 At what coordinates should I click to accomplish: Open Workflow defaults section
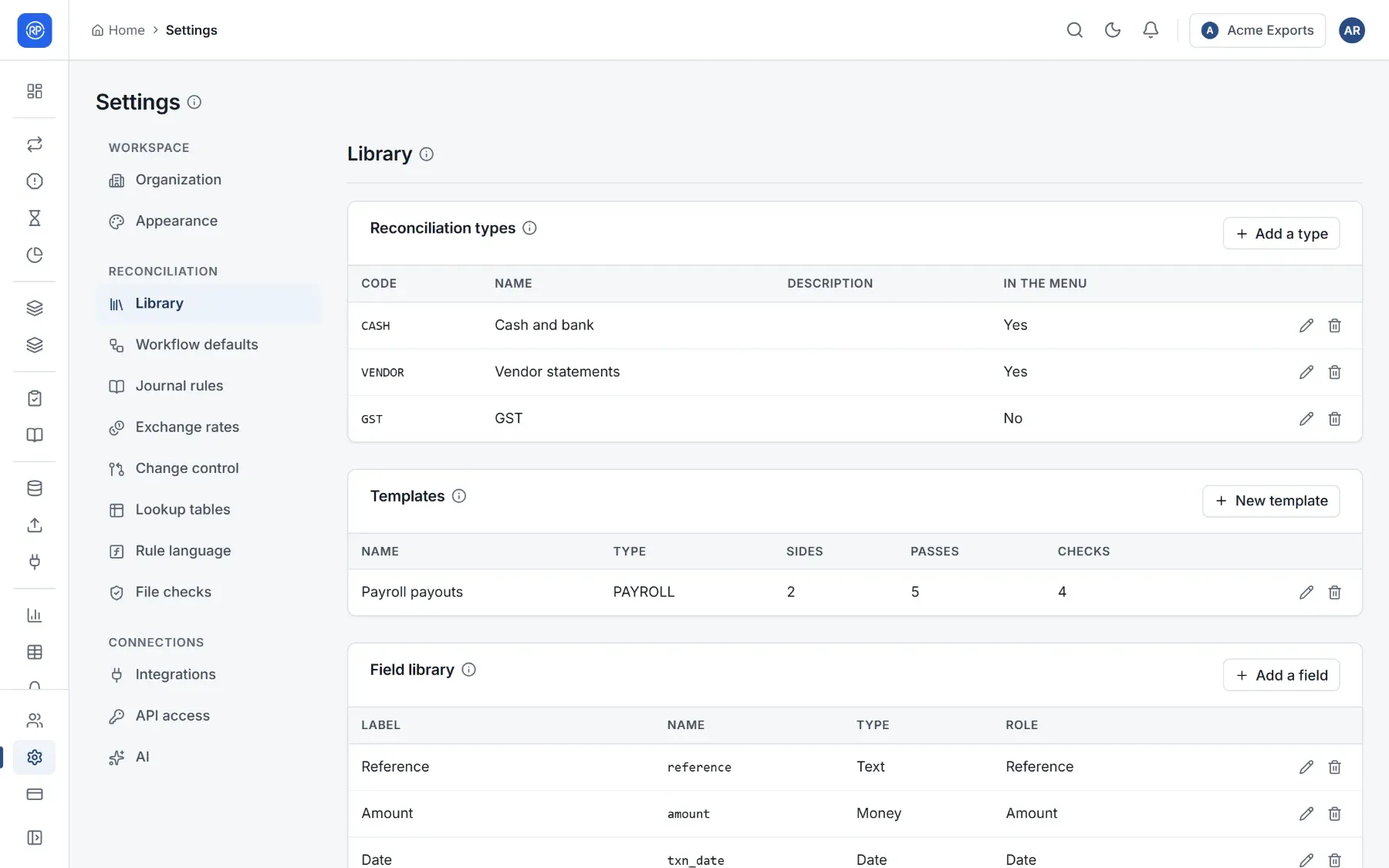208,345
